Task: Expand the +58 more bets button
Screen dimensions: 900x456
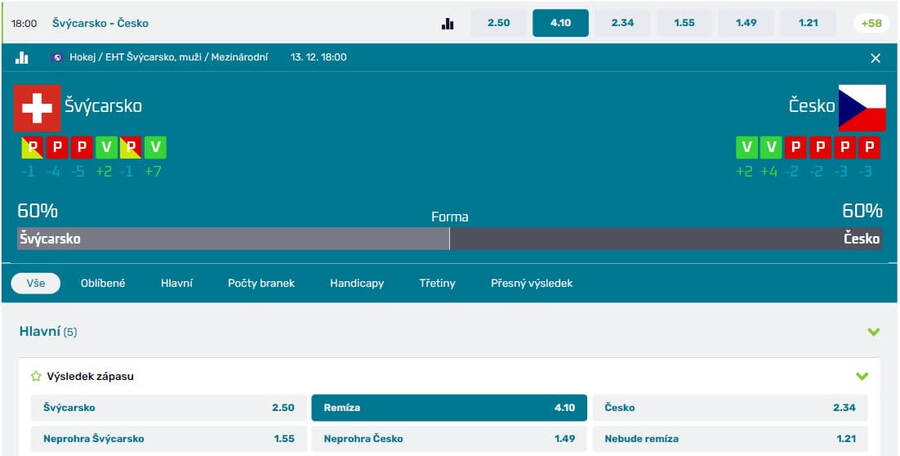Action: click(870, 23)
